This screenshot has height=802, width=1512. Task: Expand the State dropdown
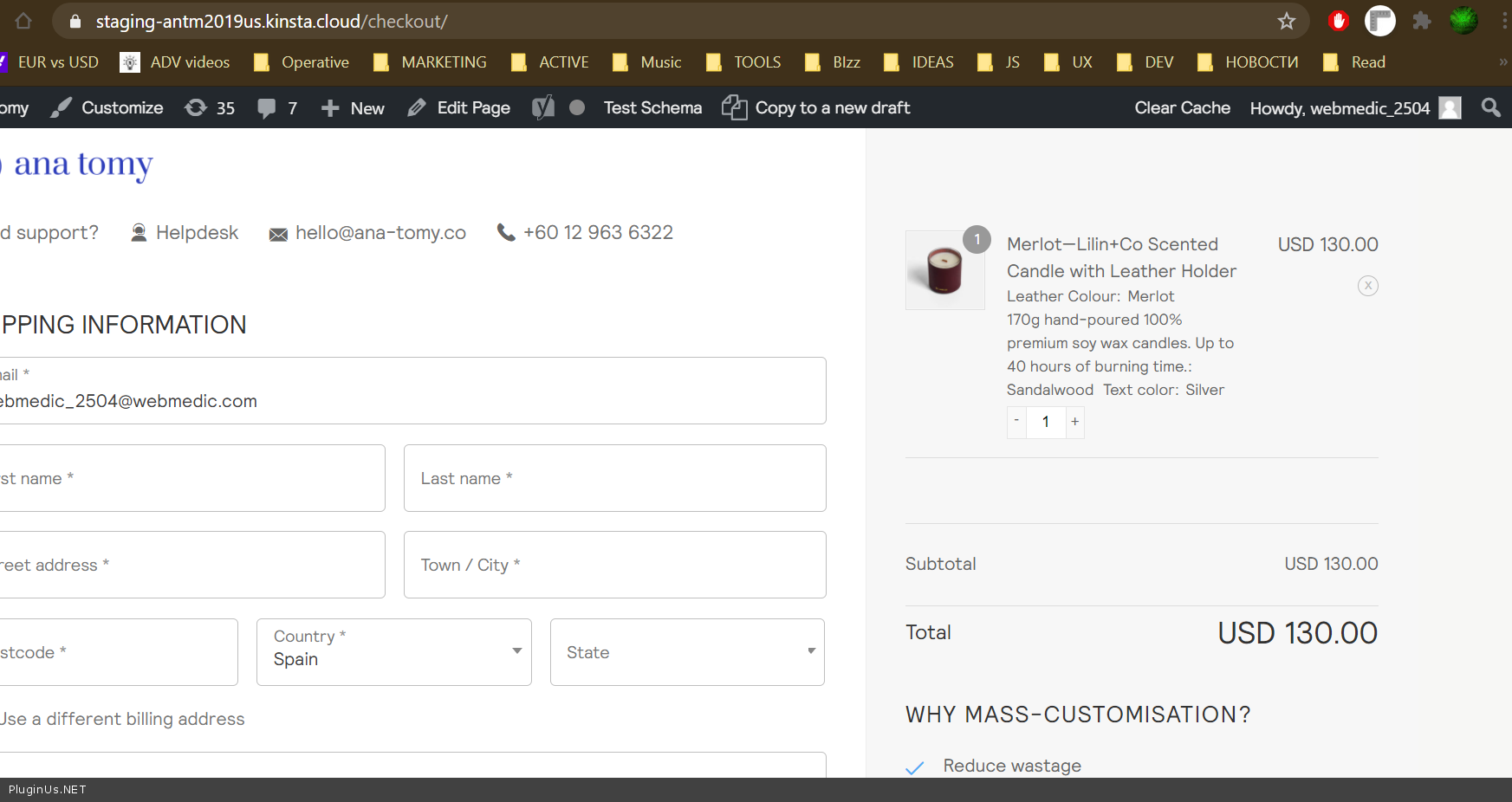click(687, 652)
